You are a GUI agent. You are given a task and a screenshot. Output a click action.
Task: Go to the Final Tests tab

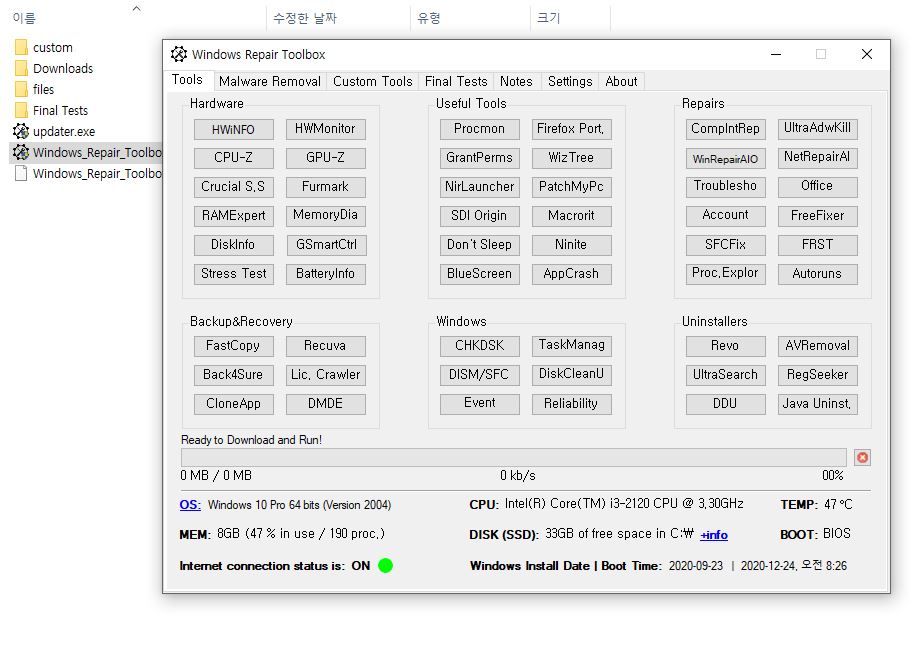[456, 81]
